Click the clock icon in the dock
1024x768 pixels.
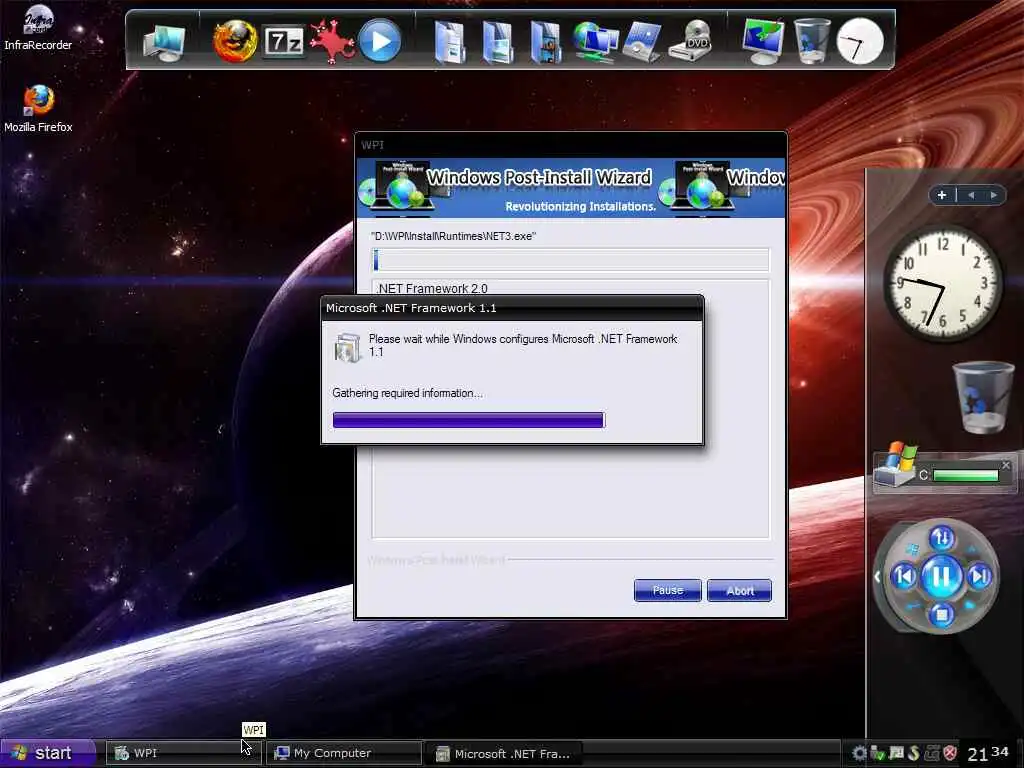coord(860,42)
